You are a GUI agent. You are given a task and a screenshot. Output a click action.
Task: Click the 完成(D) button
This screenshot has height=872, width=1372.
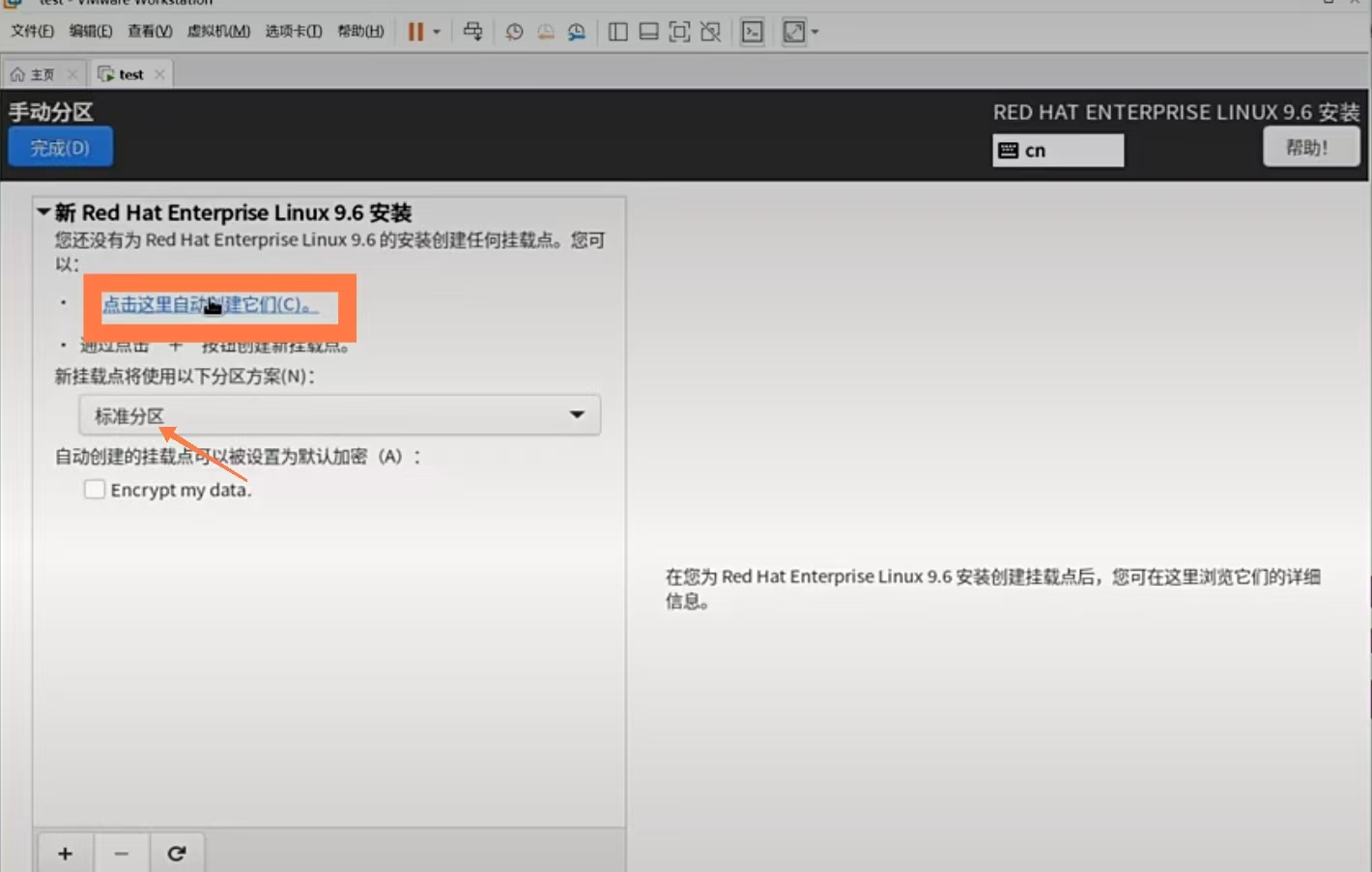pos(60,148)
